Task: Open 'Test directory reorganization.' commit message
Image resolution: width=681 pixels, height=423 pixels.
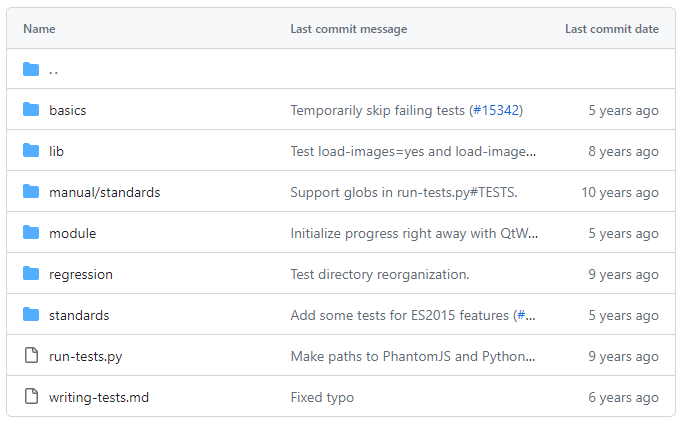Action: click(x=379, y=274)
